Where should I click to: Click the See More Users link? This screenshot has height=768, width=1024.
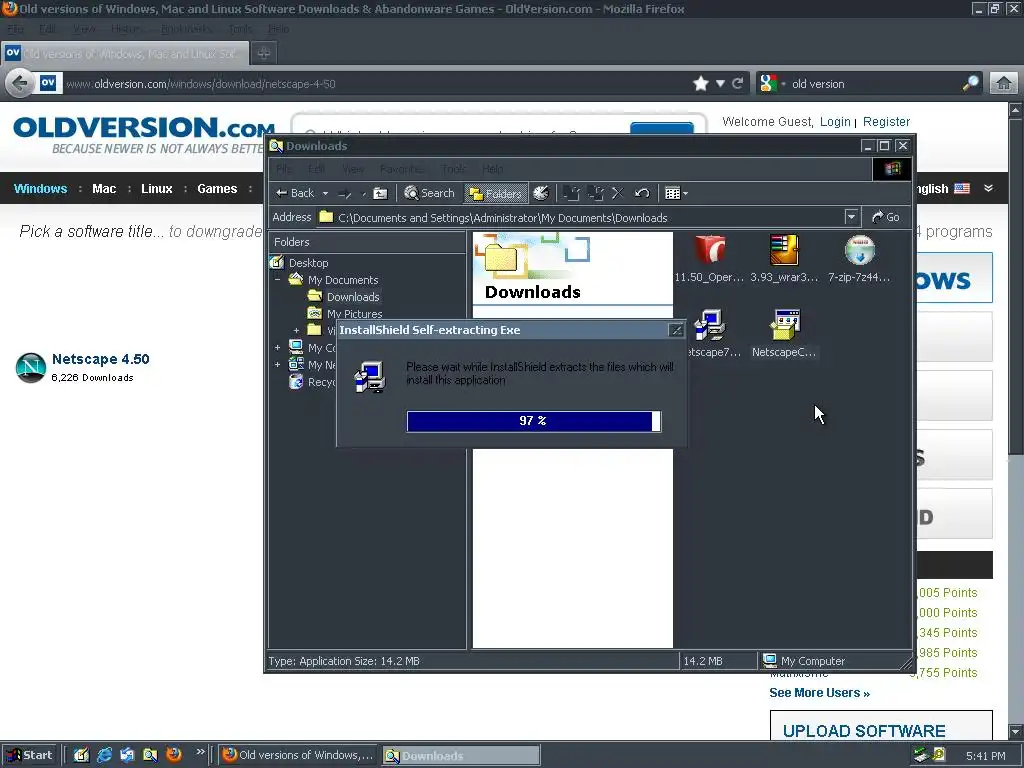pyautogui.click(x=819, y=693)
